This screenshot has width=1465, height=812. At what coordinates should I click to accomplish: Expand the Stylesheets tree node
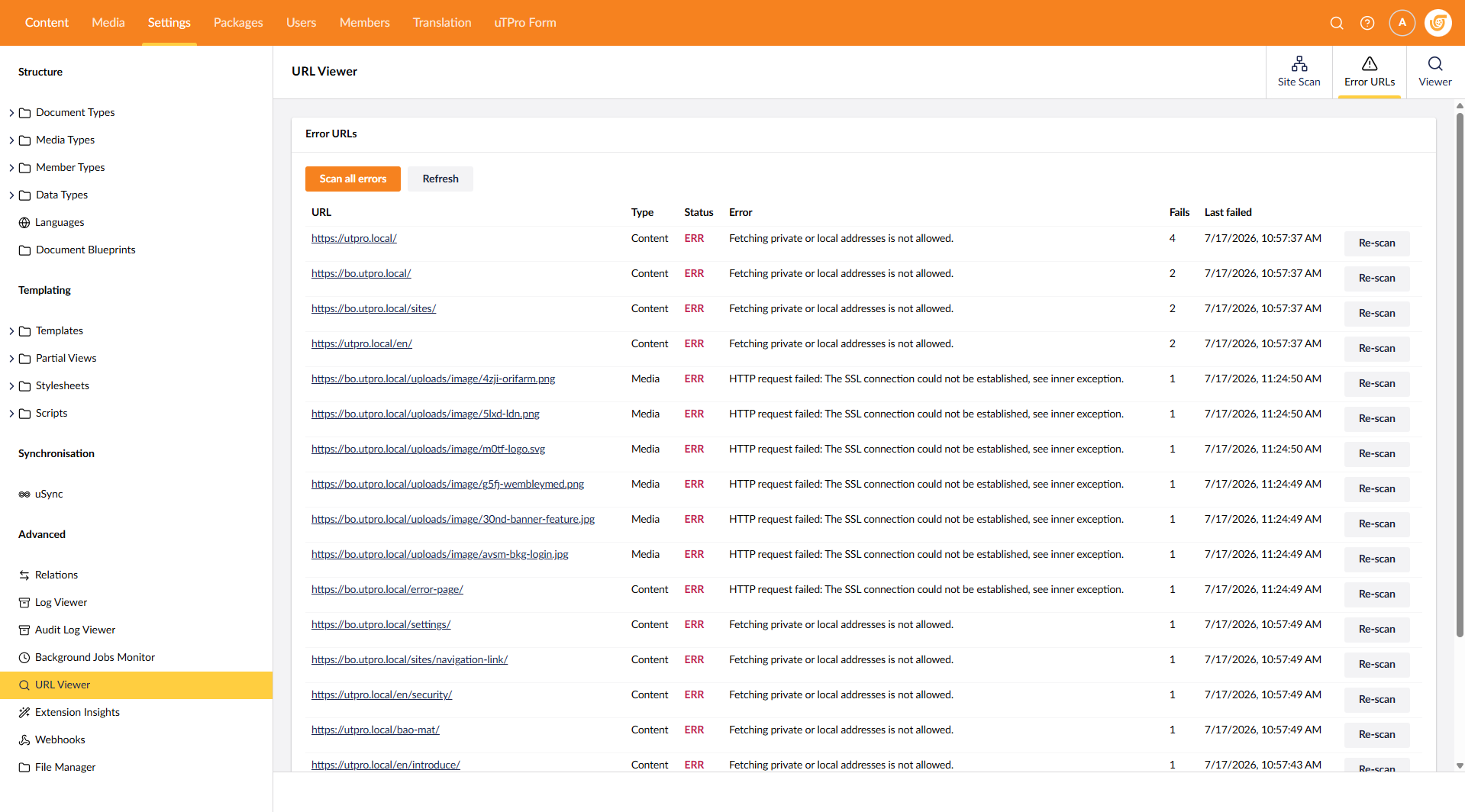[11, 386]
